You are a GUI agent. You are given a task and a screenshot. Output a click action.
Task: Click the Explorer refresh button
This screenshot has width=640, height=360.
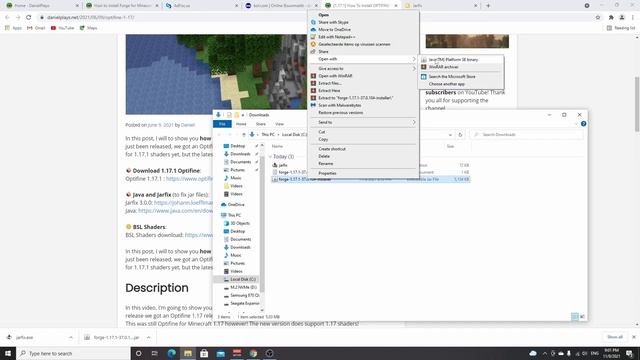pos(460,135)
